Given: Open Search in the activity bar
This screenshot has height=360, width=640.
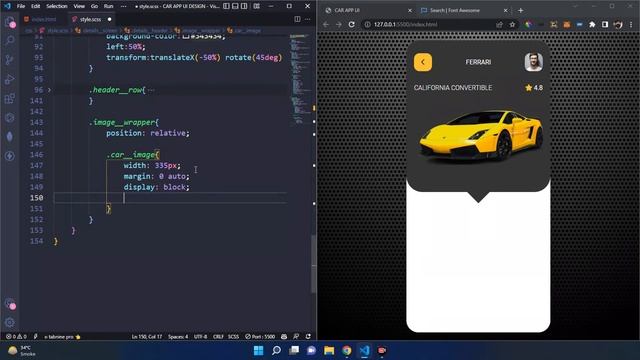Looking at the screenshot, I should pyautogui.click(x=10, y=41).
